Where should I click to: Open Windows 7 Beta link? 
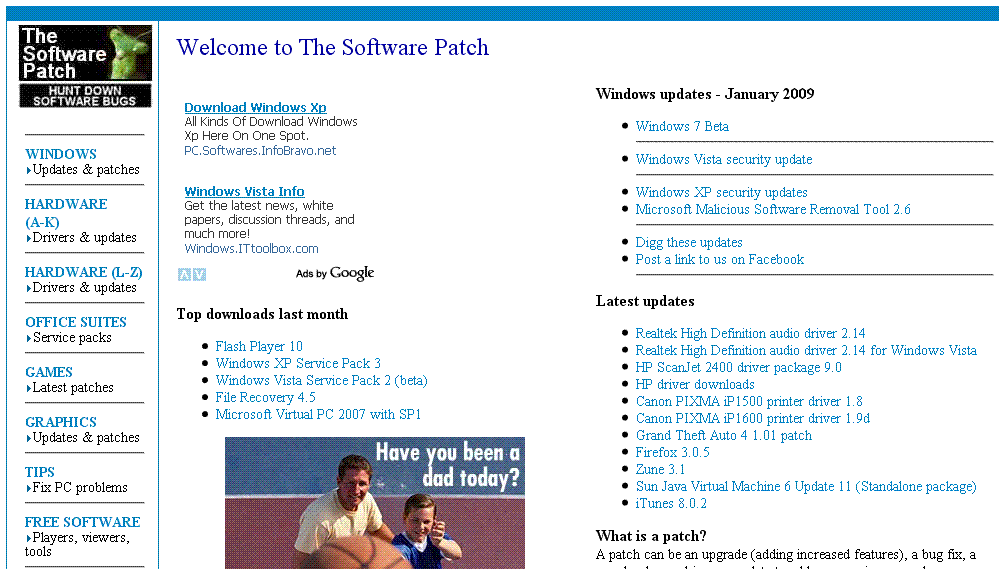pyautogui.click(x=682, y=127)
